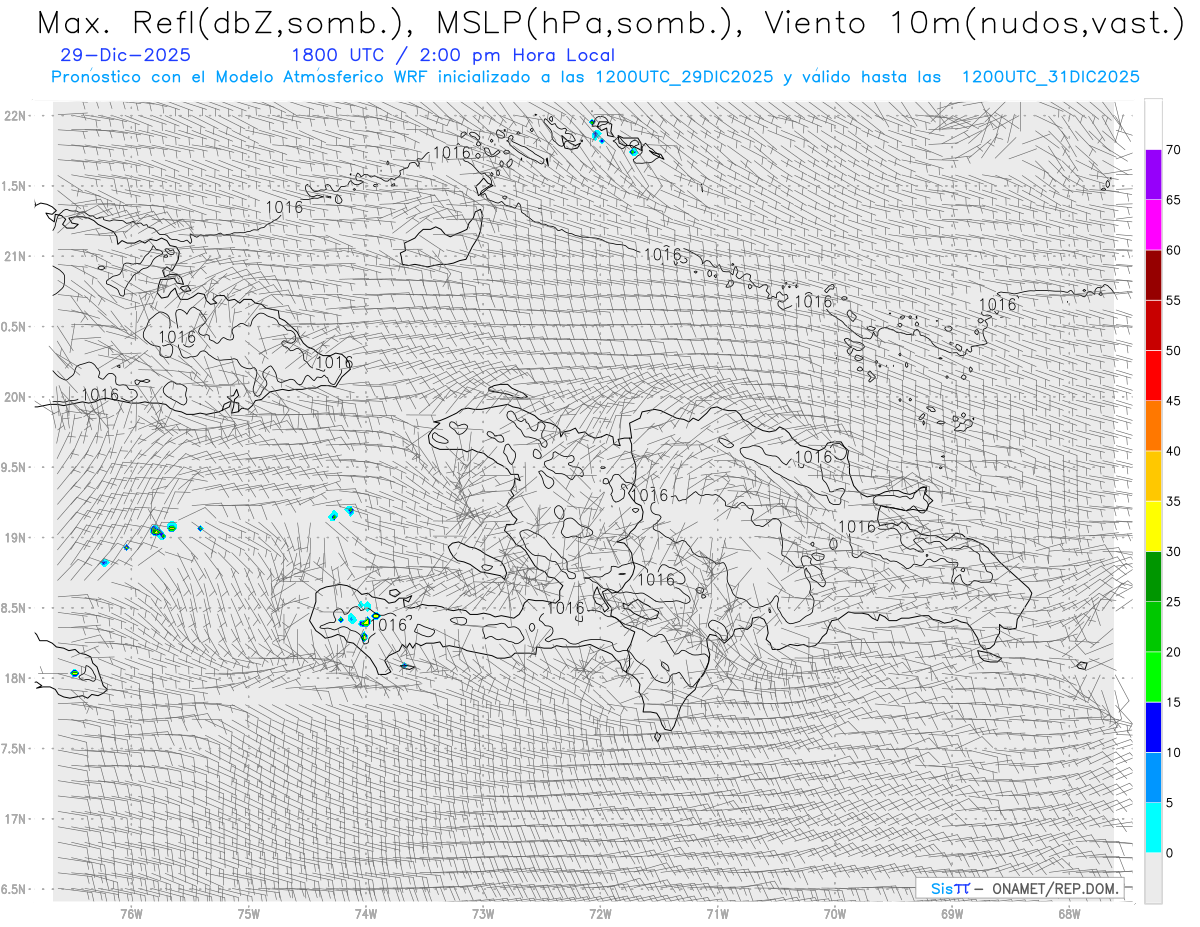Pick the purple 65–70 dBZ colorbar segment
The width and height of the screenshot is (1200, 927).
click(x=1153, y=175)
